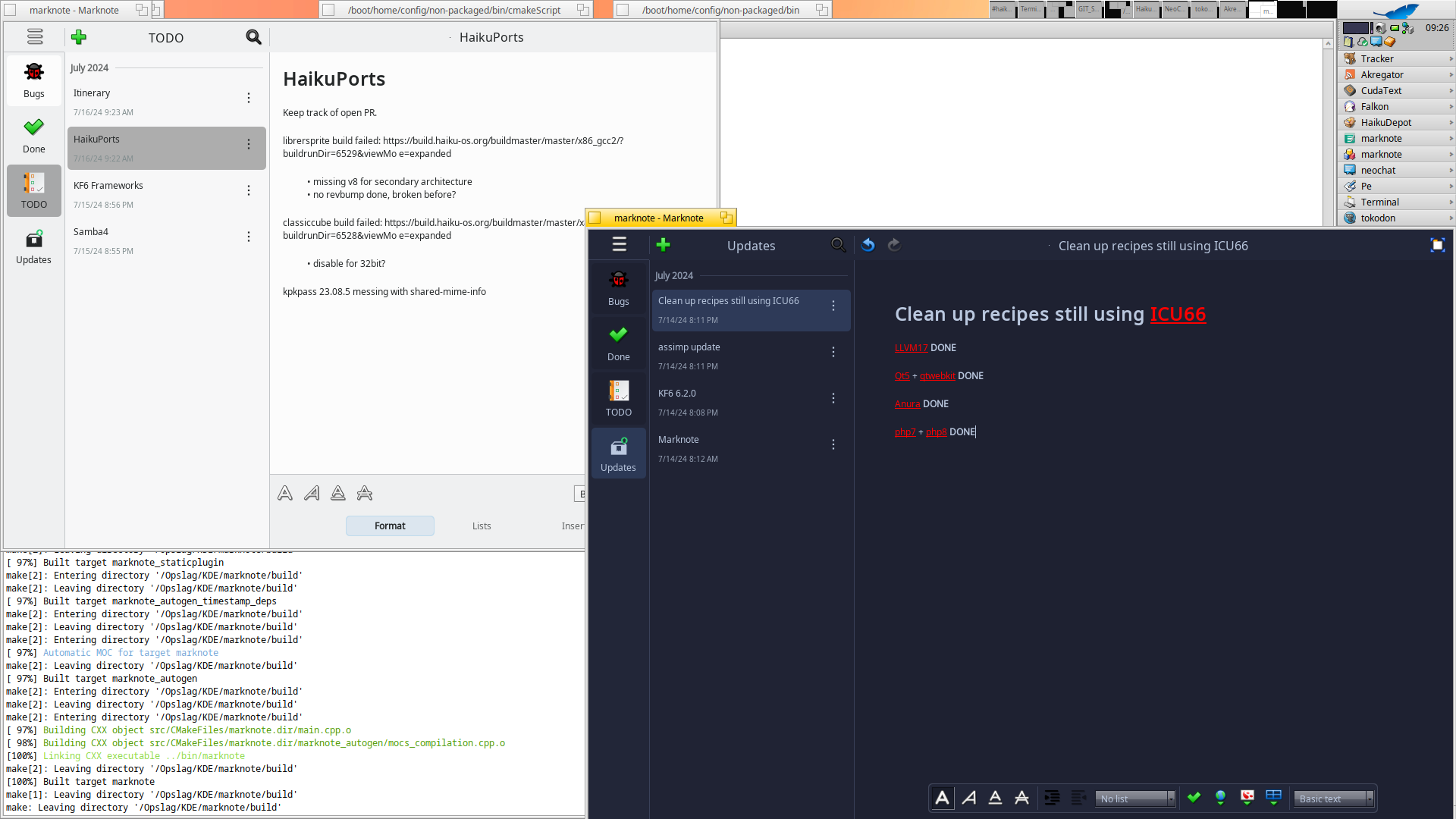Open the Bugs notebook in light sidebar

pyautogui.click(x=34, y=80)
